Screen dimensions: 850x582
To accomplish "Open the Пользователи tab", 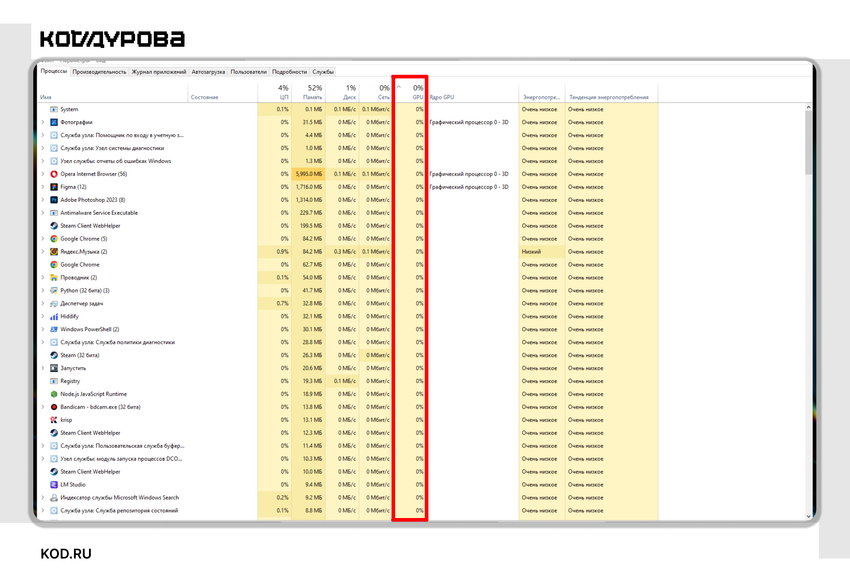I will click(x=248, y=72).
